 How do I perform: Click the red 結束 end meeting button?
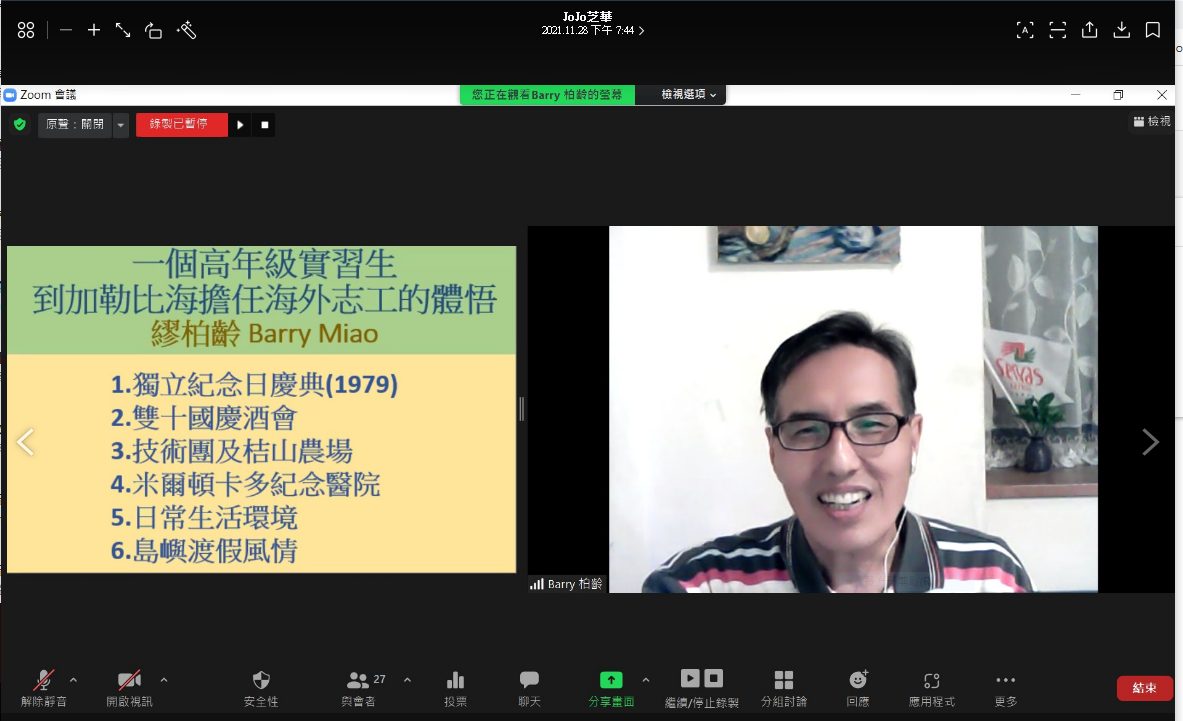pos(1145,688)
